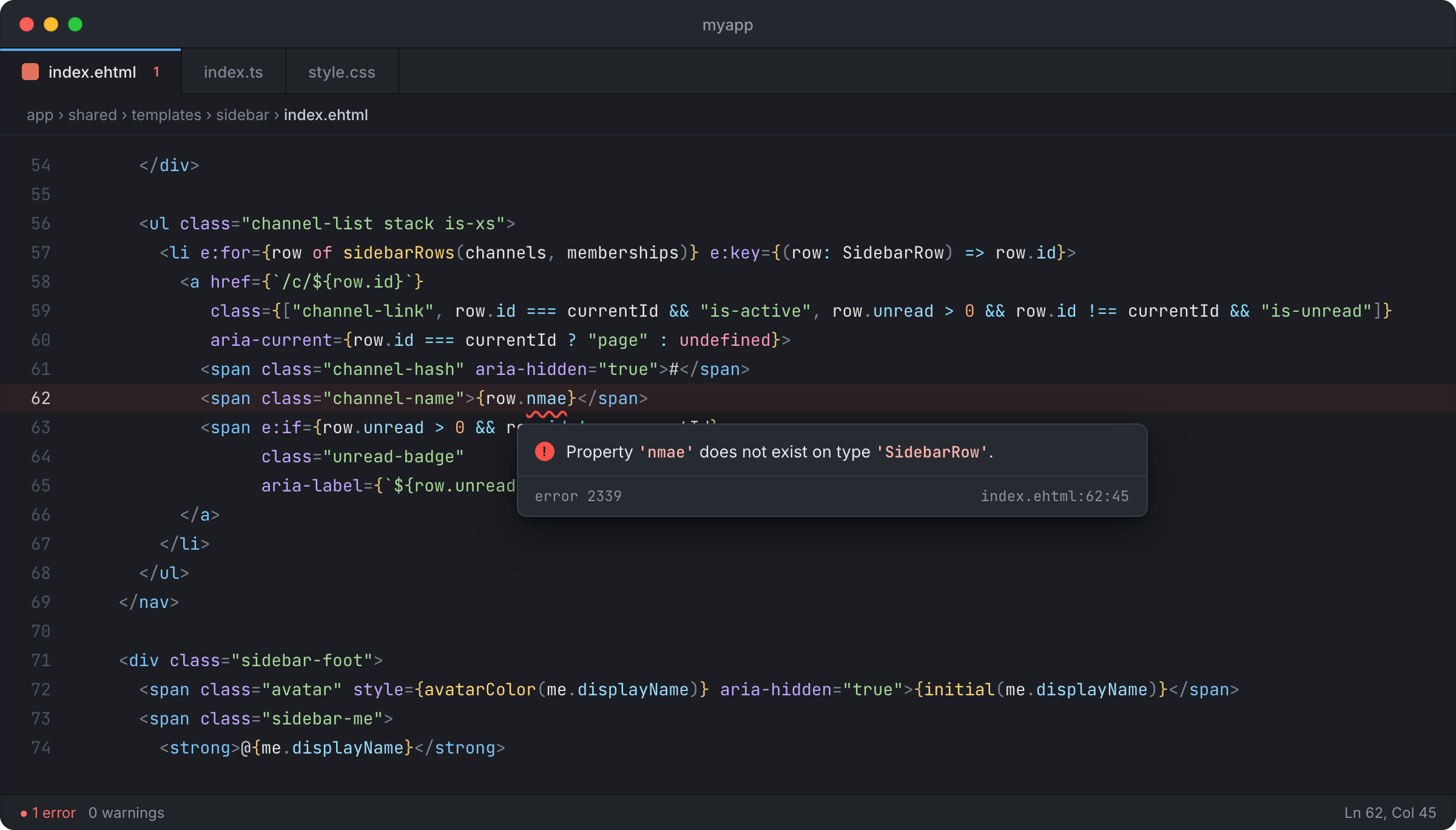
Task: Click the closing </nav> tag on line 69
Action: pos(149,602)
